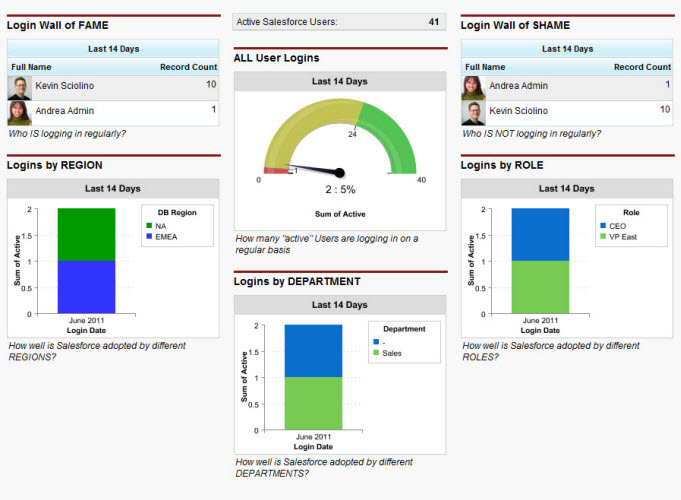The image size is (681, 500).
Task: Click the caption about adoption by different REGIONS
Action: pos(97,351)
